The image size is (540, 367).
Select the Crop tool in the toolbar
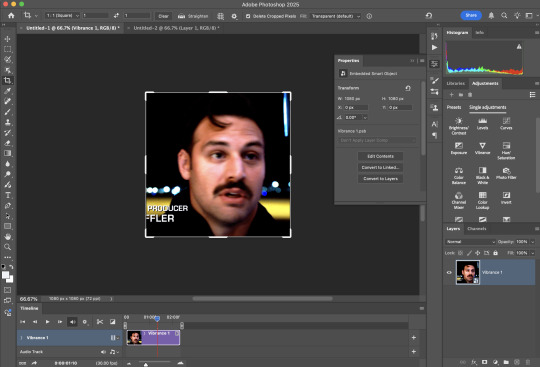(7, 81)
